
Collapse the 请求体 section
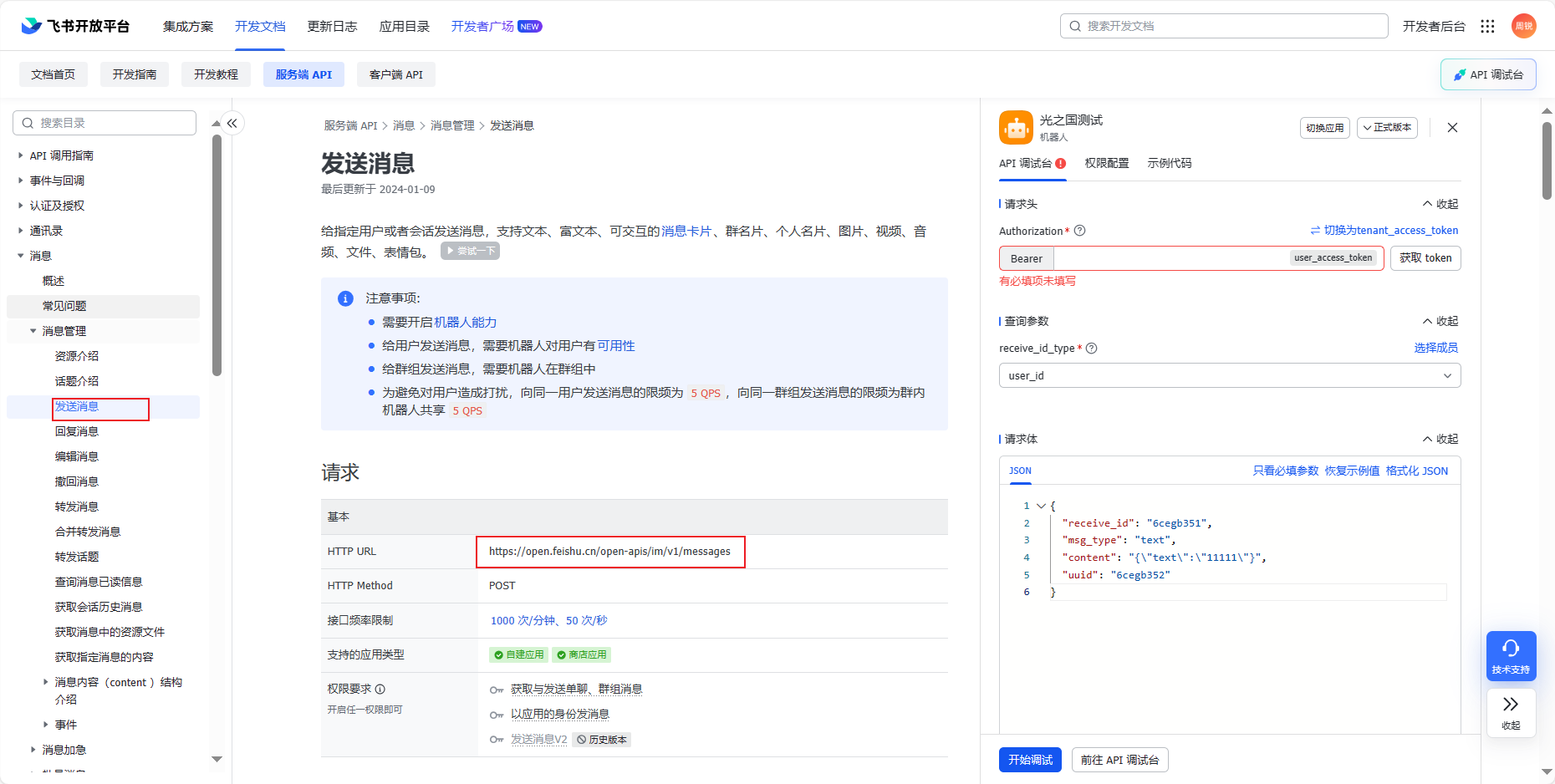coord(1440,439)
